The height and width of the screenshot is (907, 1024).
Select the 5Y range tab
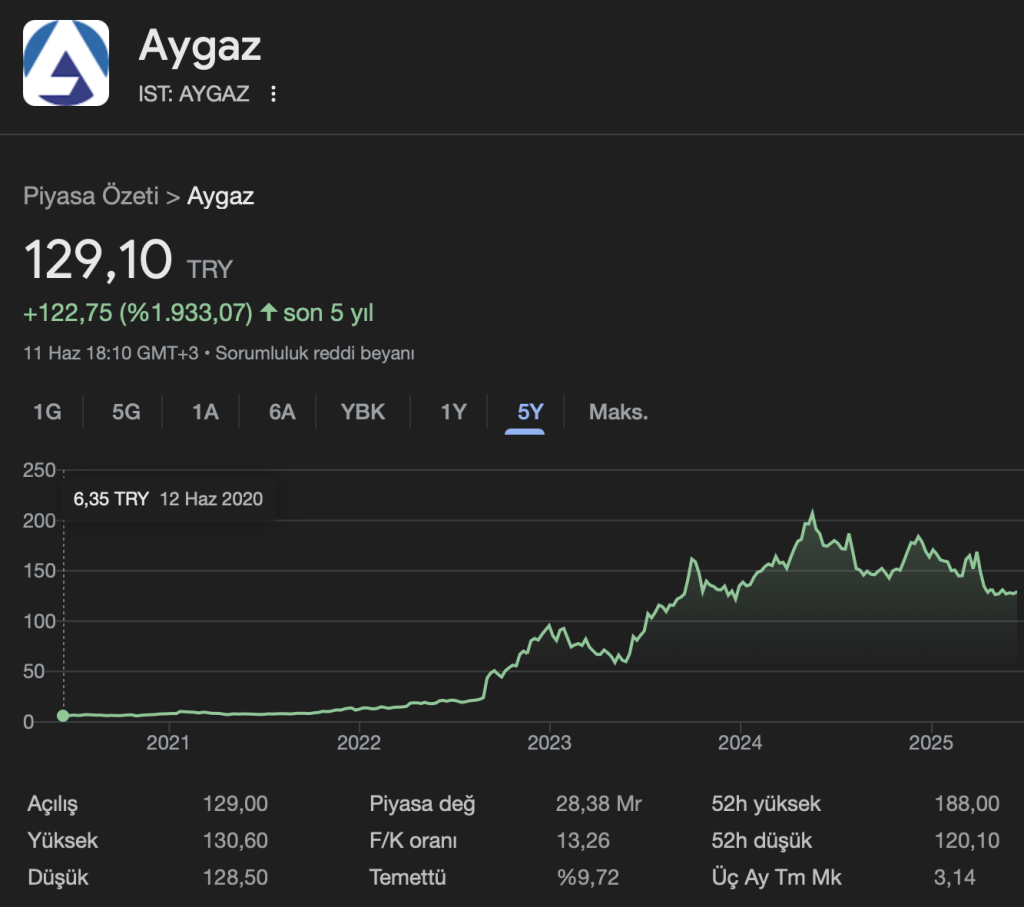[x=530, y=412]
